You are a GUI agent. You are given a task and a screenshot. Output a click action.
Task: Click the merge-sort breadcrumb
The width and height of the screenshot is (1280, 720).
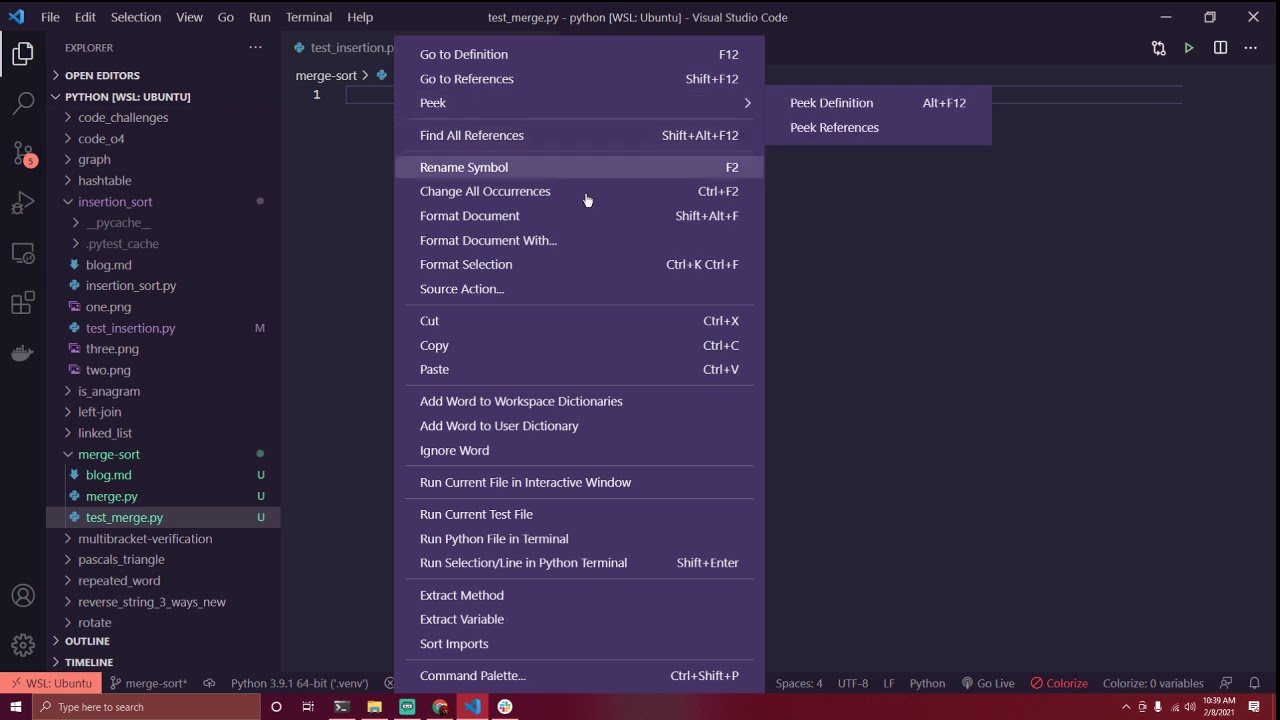point(326,75)
